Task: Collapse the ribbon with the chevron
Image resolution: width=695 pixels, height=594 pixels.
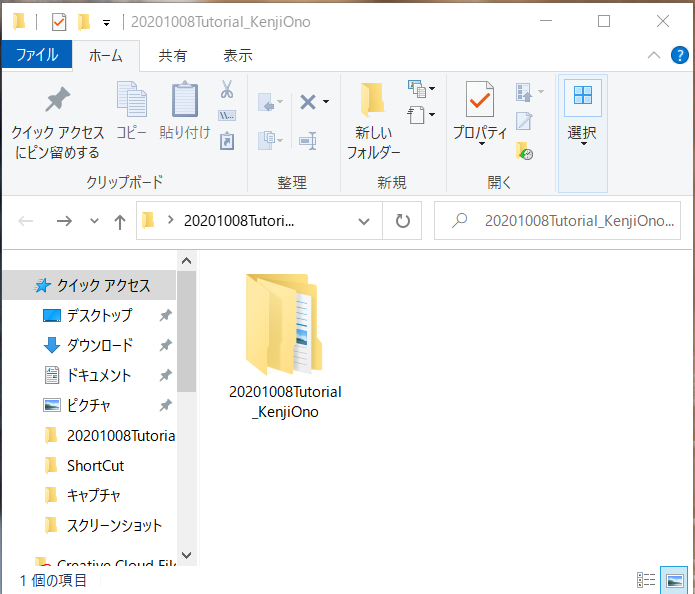Action: [x=654, y=55]
